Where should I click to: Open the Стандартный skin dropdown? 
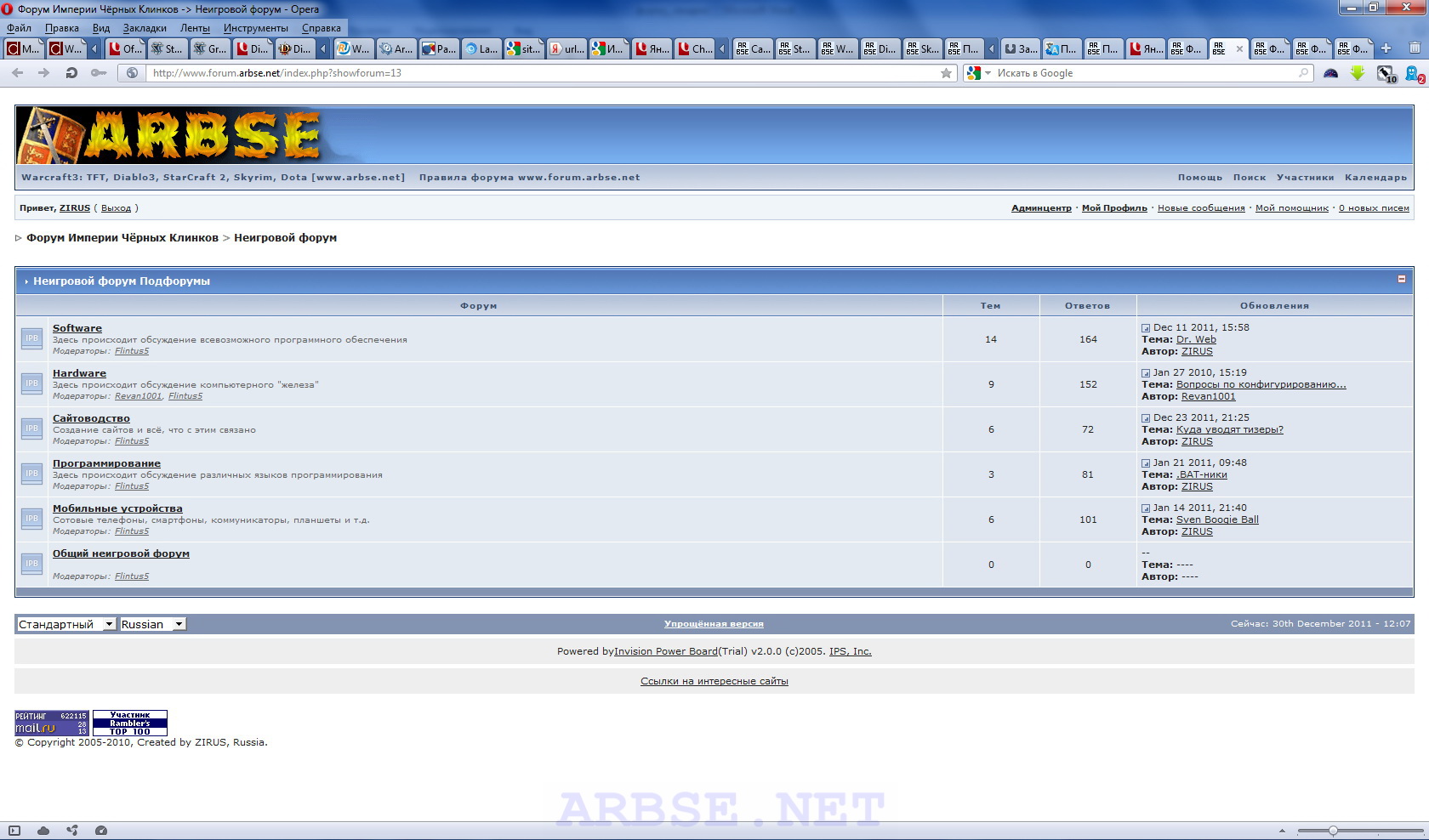[x=66, y=624]
